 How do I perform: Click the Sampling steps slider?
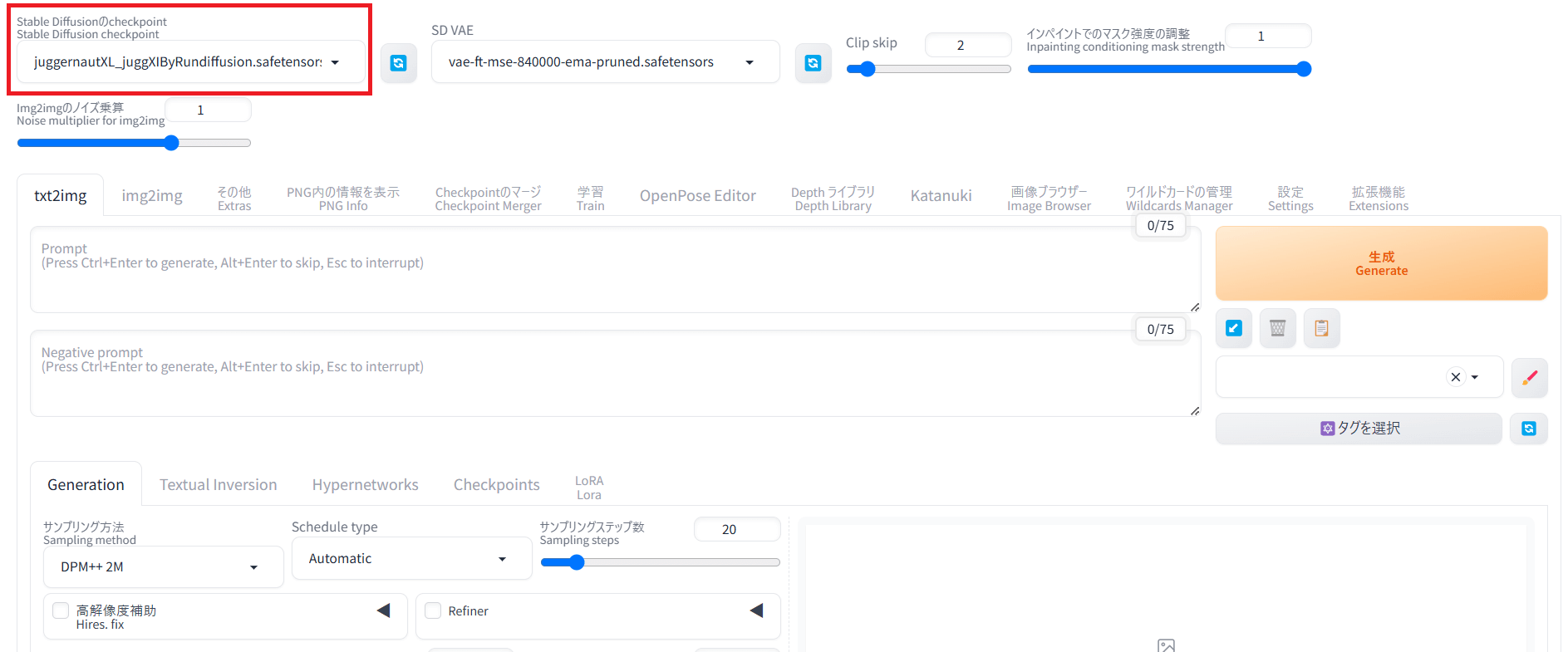pyautogui.click(x=660, y=562)
